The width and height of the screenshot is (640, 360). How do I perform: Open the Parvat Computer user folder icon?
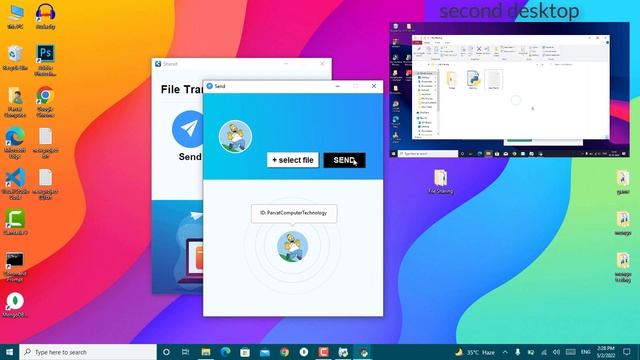click(15, 102)
